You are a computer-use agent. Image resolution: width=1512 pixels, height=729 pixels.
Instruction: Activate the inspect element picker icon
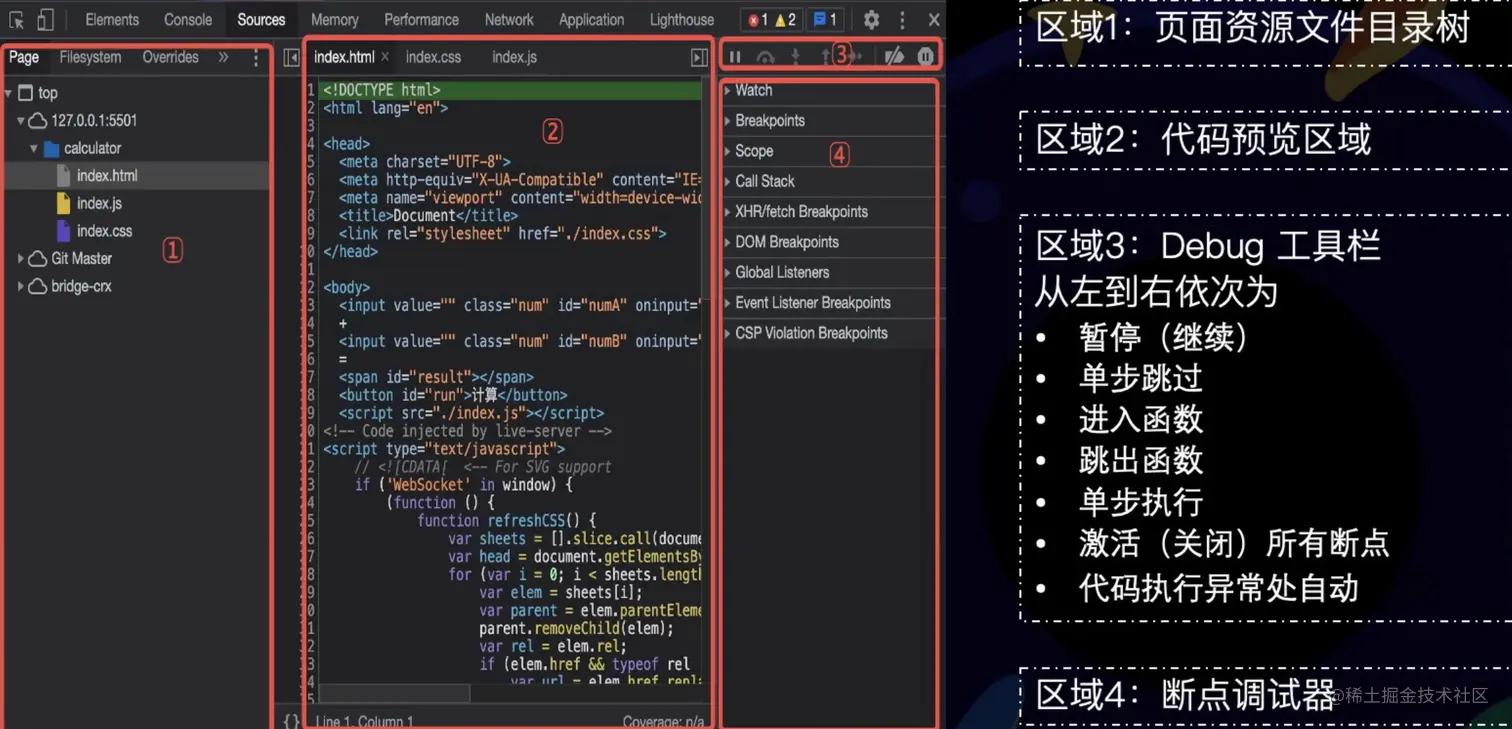(x=16, y=20)
